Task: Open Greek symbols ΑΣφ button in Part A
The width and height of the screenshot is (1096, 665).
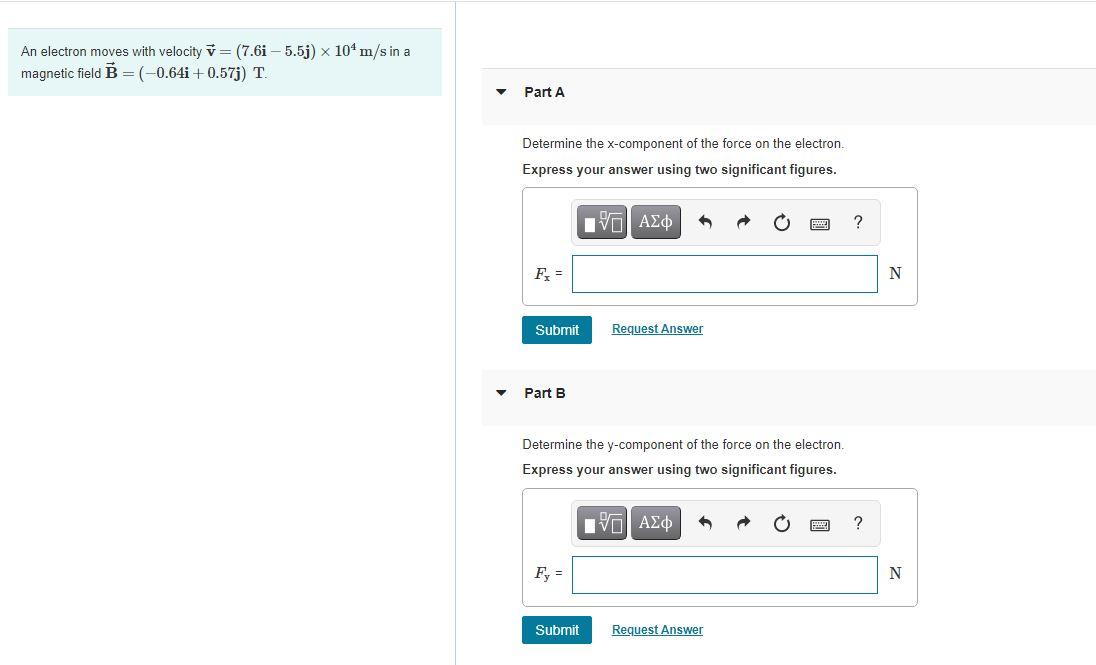Action: pyautogui.click(x=656, y=222)
